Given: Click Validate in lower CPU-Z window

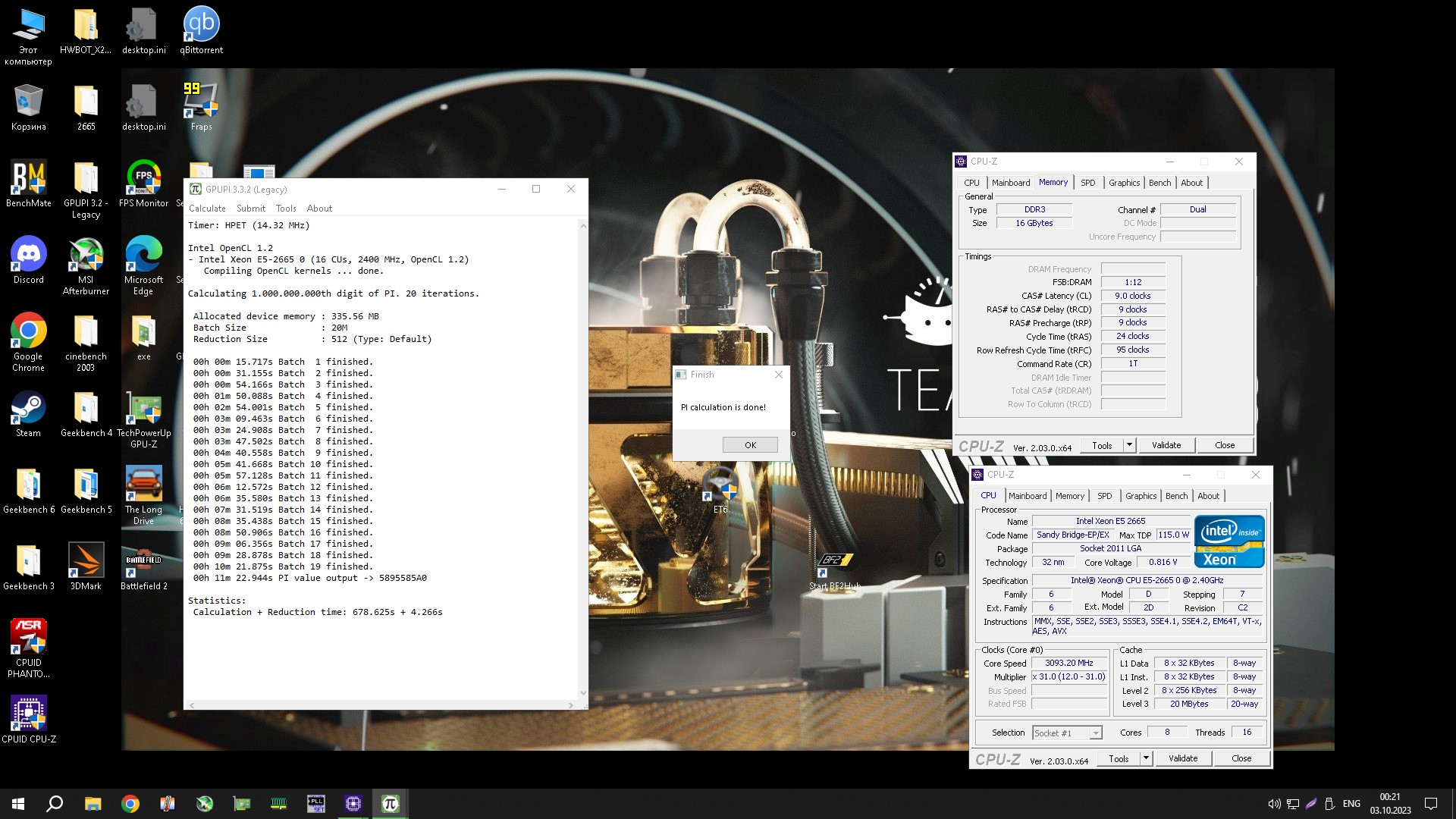Looking at the screenshot, I should (x=1182, y=758).
